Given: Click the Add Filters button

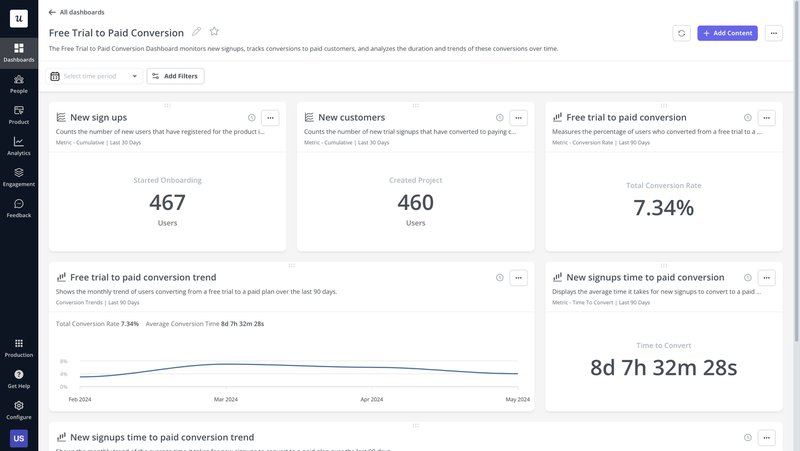Looking at the screenshot, I should (175, 76).
